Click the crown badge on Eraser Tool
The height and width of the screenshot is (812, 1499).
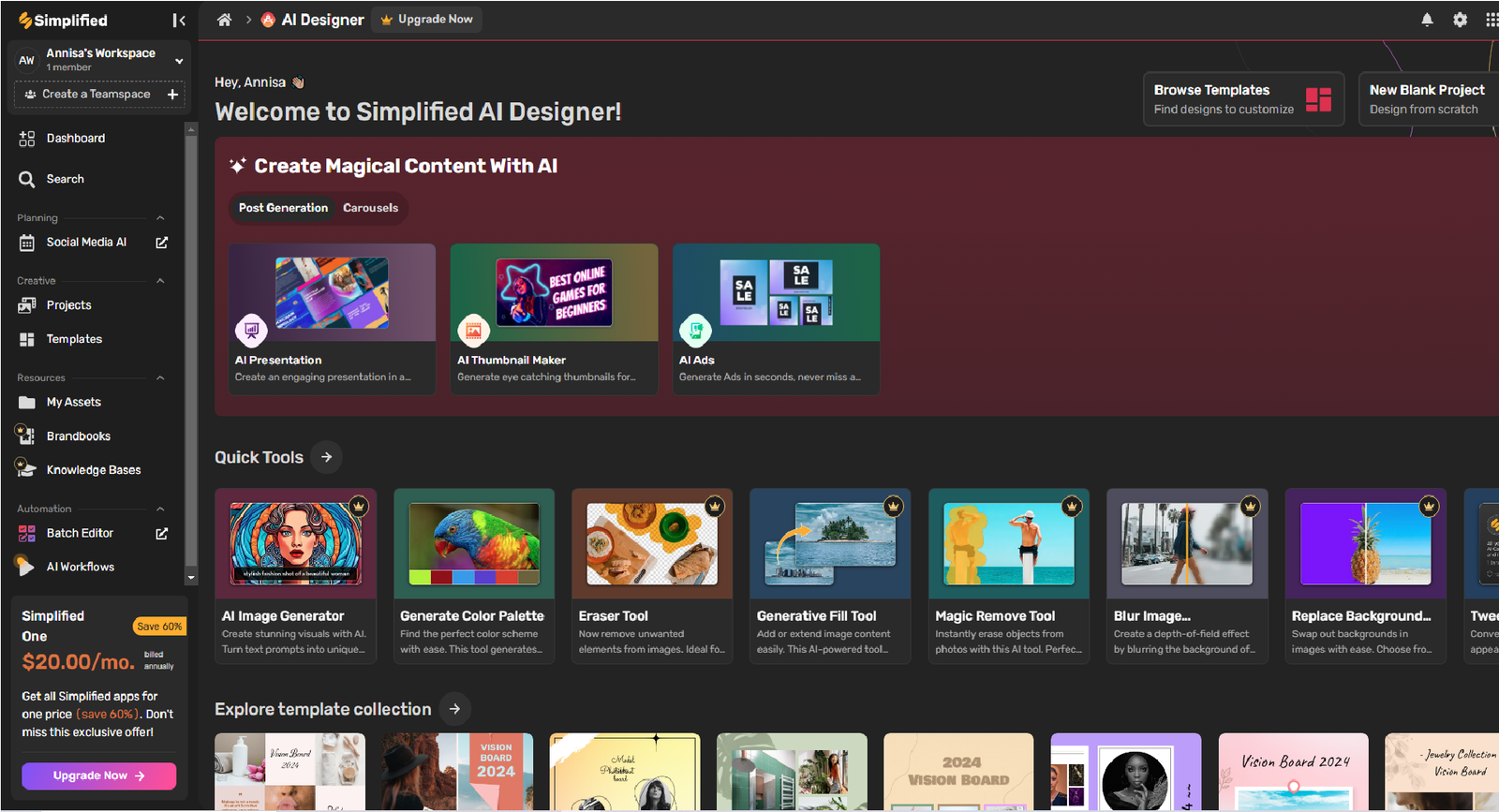point(715,507)
